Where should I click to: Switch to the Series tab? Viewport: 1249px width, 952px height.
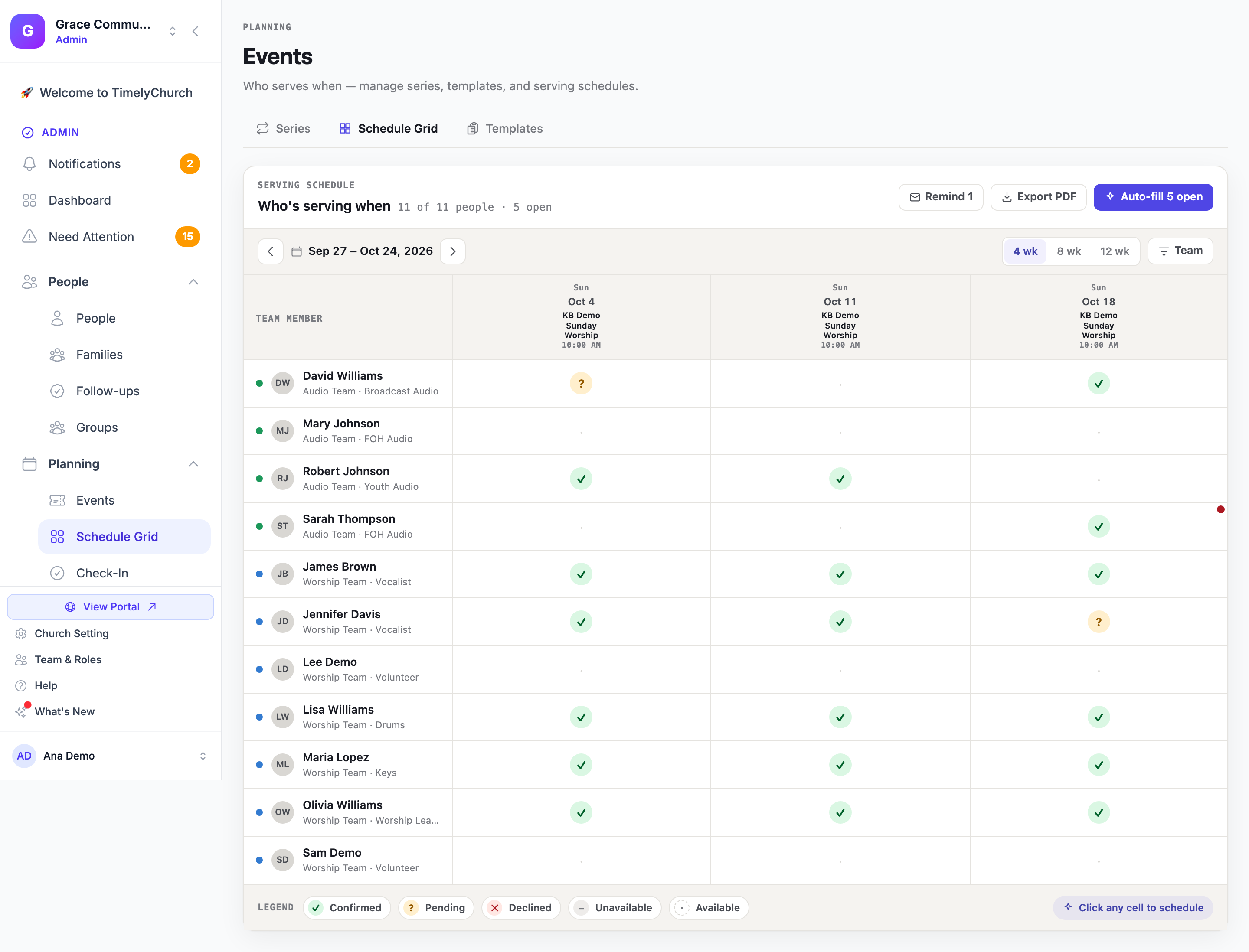(x=284, y=129)
